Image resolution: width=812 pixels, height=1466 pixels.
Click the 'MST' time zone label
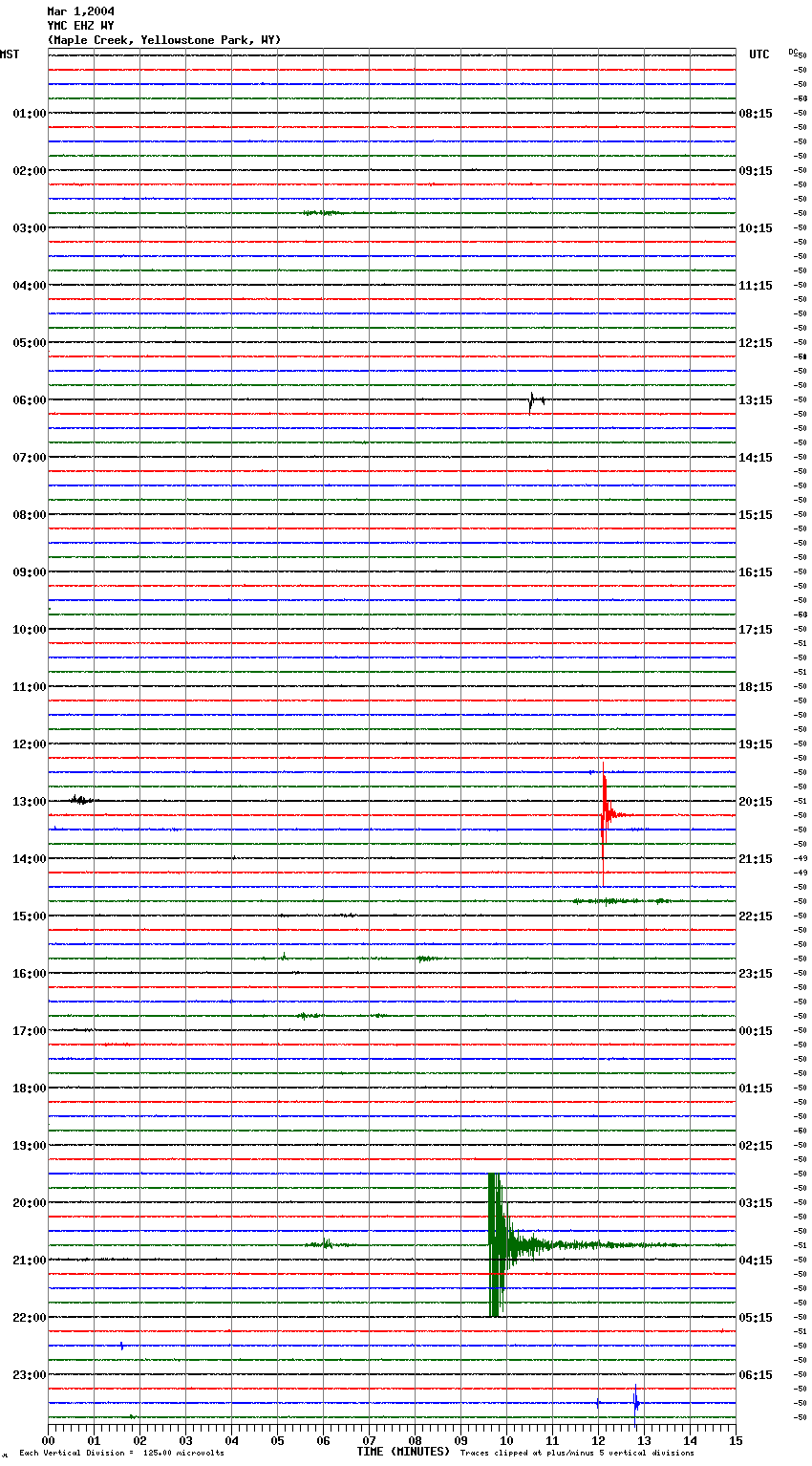10,54
